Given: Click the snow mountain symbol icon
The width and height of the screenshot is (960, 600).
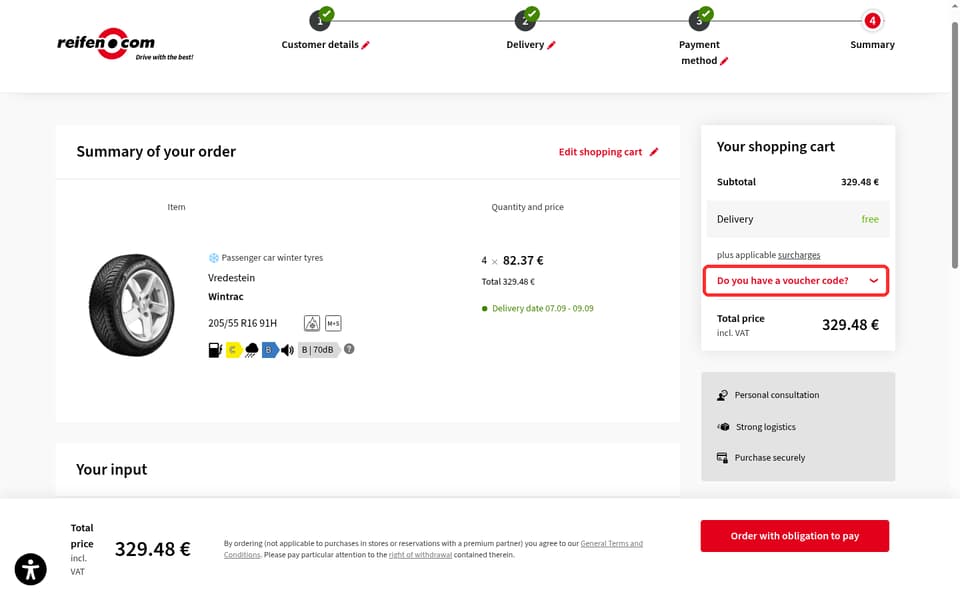Looking at the screenshot, I should click(x=312, y=323).
